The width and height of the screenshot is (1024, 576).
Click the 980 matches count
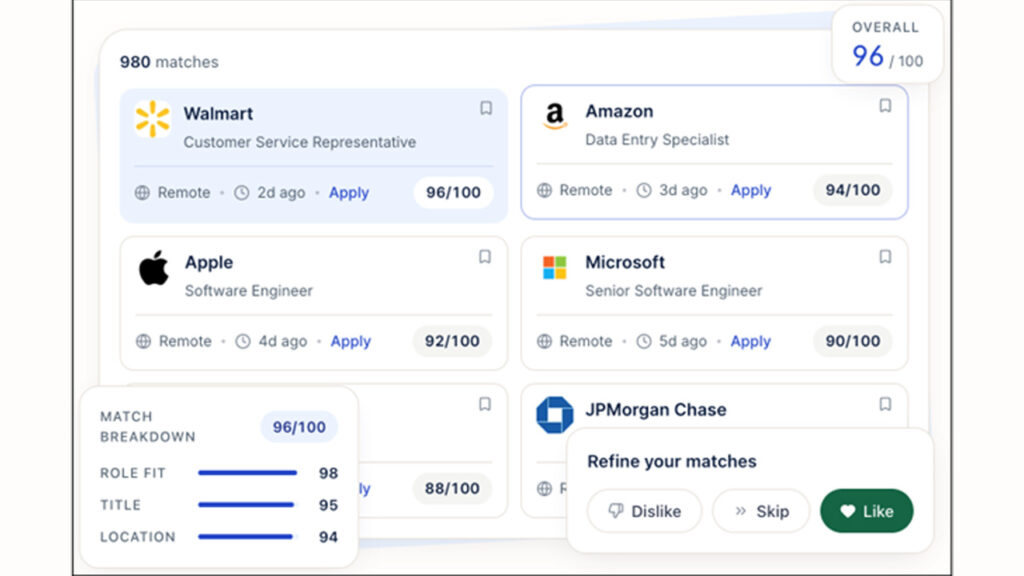point(169,62)
